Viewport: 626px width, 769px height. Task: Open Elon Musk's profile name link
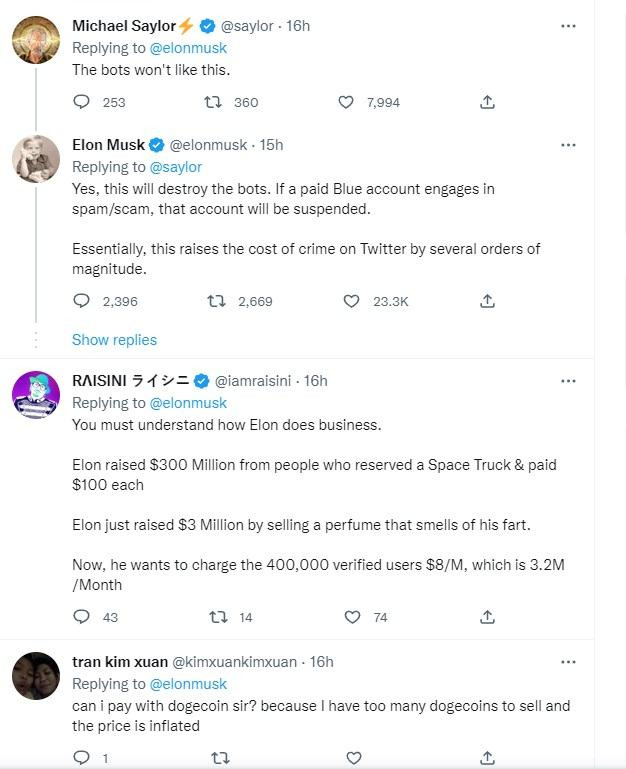pos(109,145)
